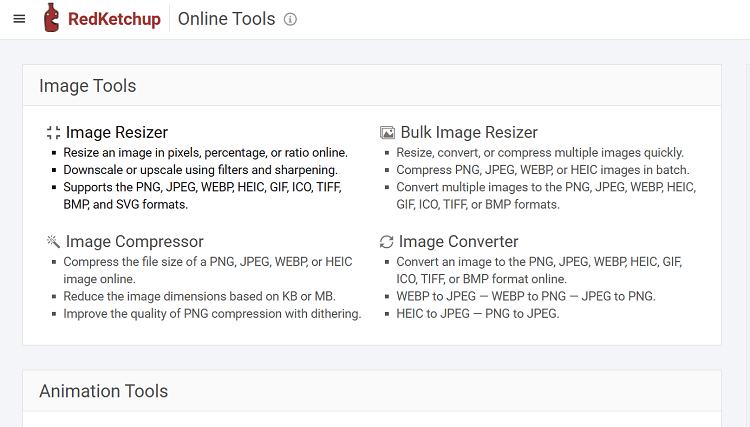The image size is (750, 427).
Task: Click the Image Resizer crop-corners icon
Action: click(x=54, y=132)
